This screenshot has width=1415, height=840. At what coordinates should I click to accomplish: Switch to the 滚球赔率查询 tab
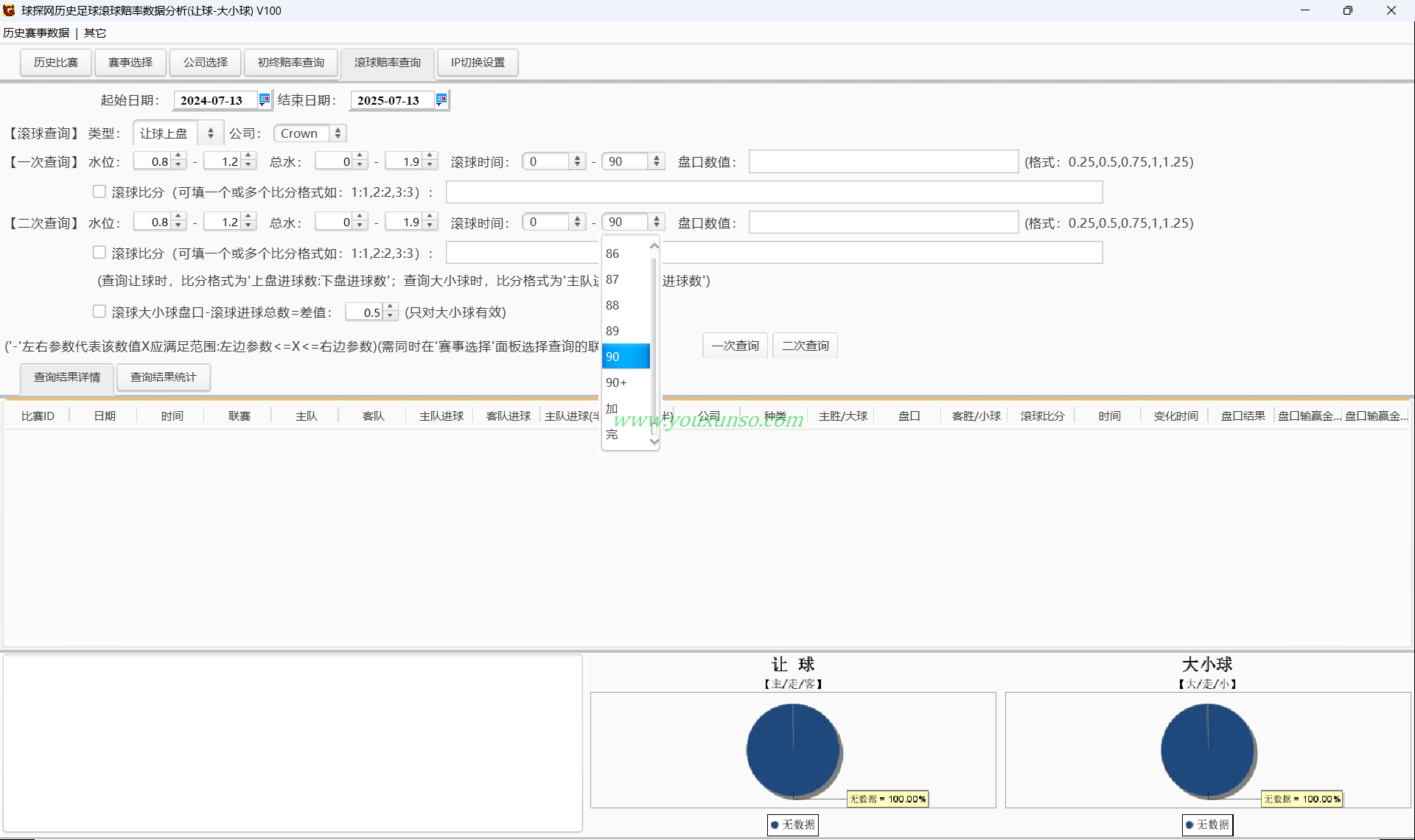388,63
